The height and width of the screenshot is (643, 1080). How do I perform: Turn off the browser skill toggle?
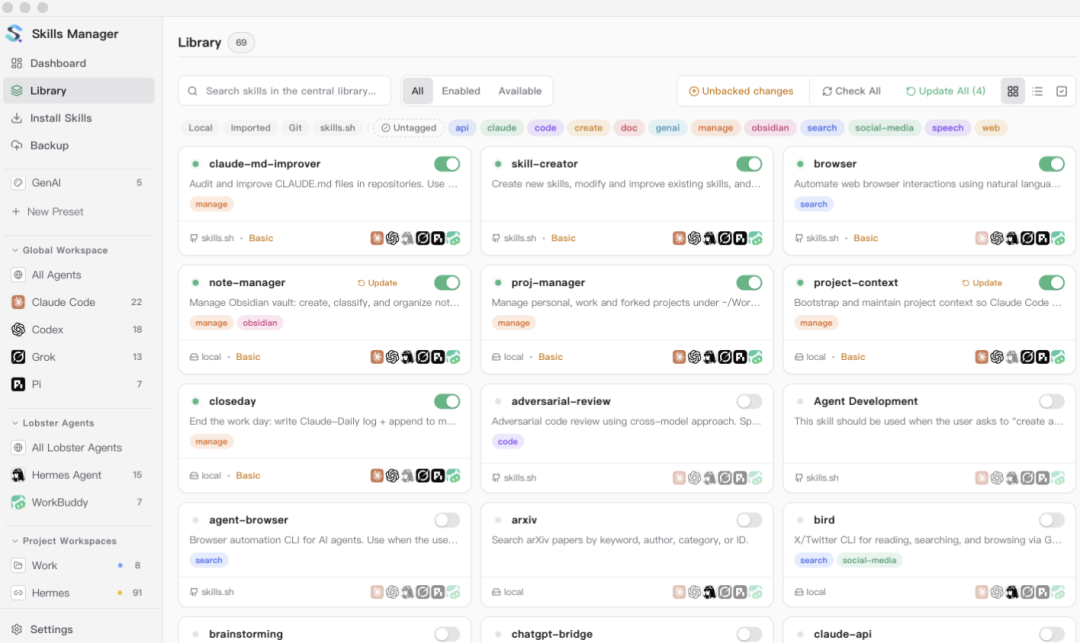(1052, 164)
